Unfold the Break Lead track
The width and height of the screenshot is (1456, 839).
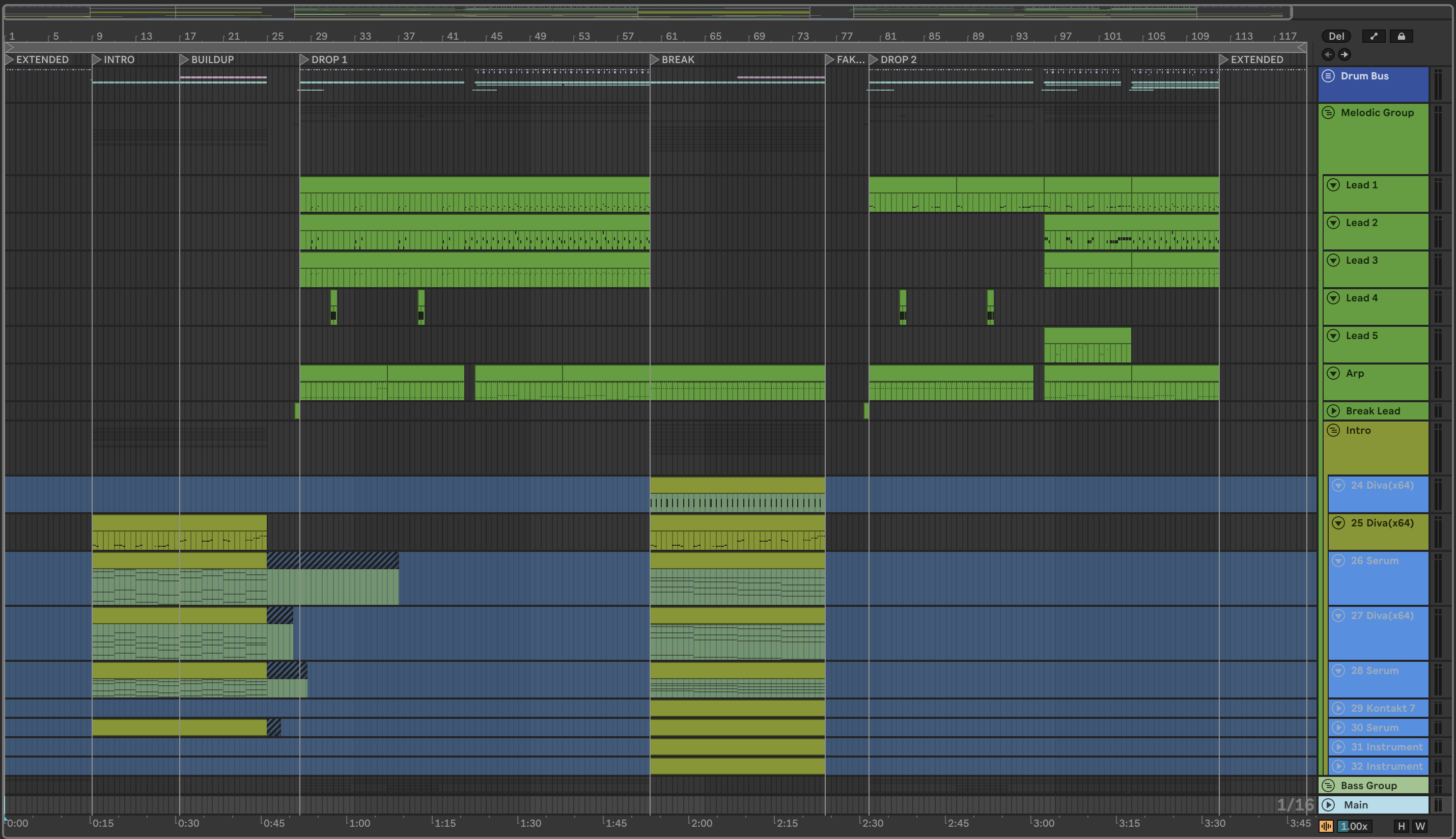coord(1333,411)
